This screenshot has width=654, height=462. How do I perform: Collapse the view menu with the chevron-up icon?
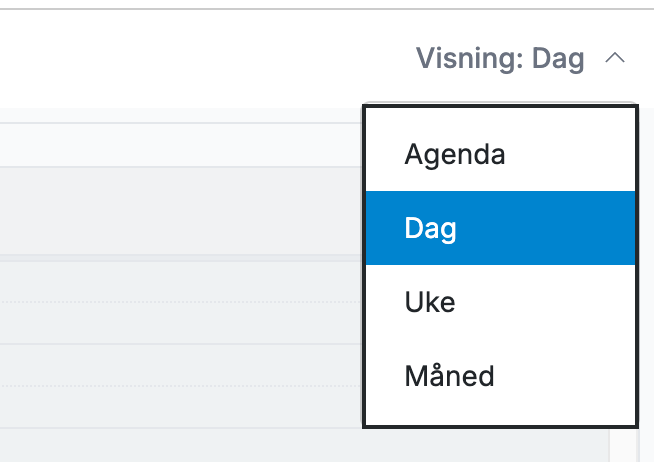coord(615,58)
